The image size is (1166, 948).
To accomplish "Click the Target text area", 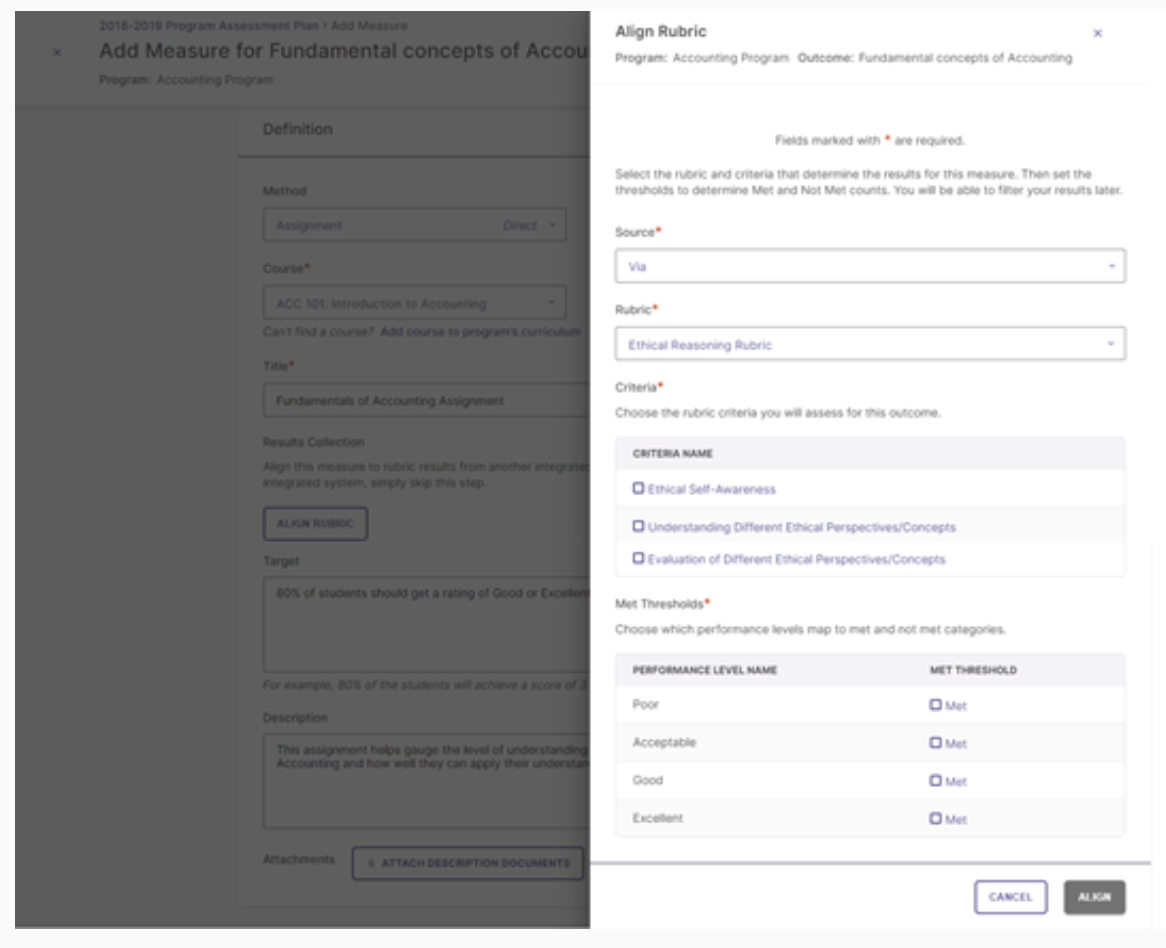I will (x=426, y=625).
